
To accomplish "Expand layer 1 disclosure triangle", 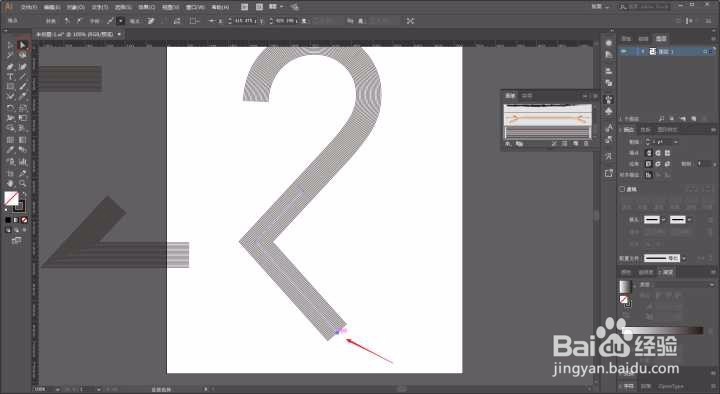I will [x=642, y=51].
